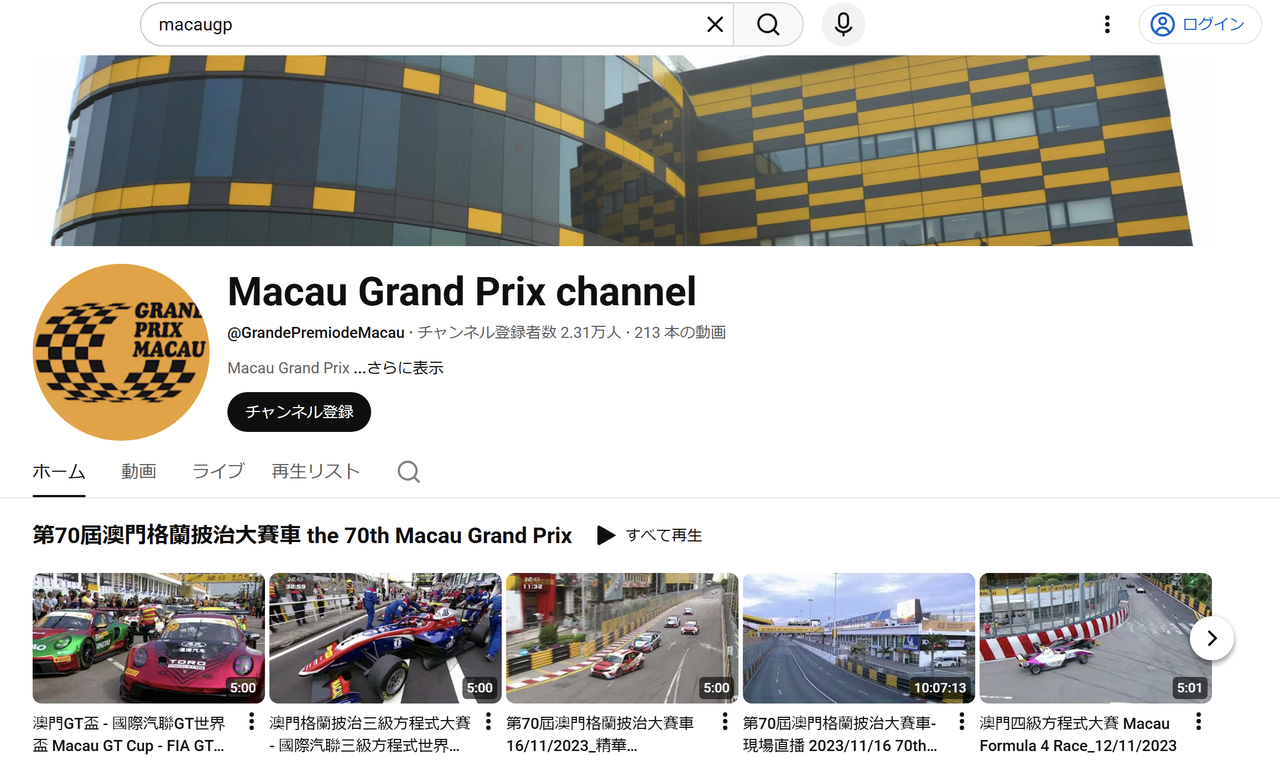The width and height of the screenshot is (1280, 761).
Task: Open options menu for 現場直播 video
Action: pyautogui.click(x=961, y=722)
